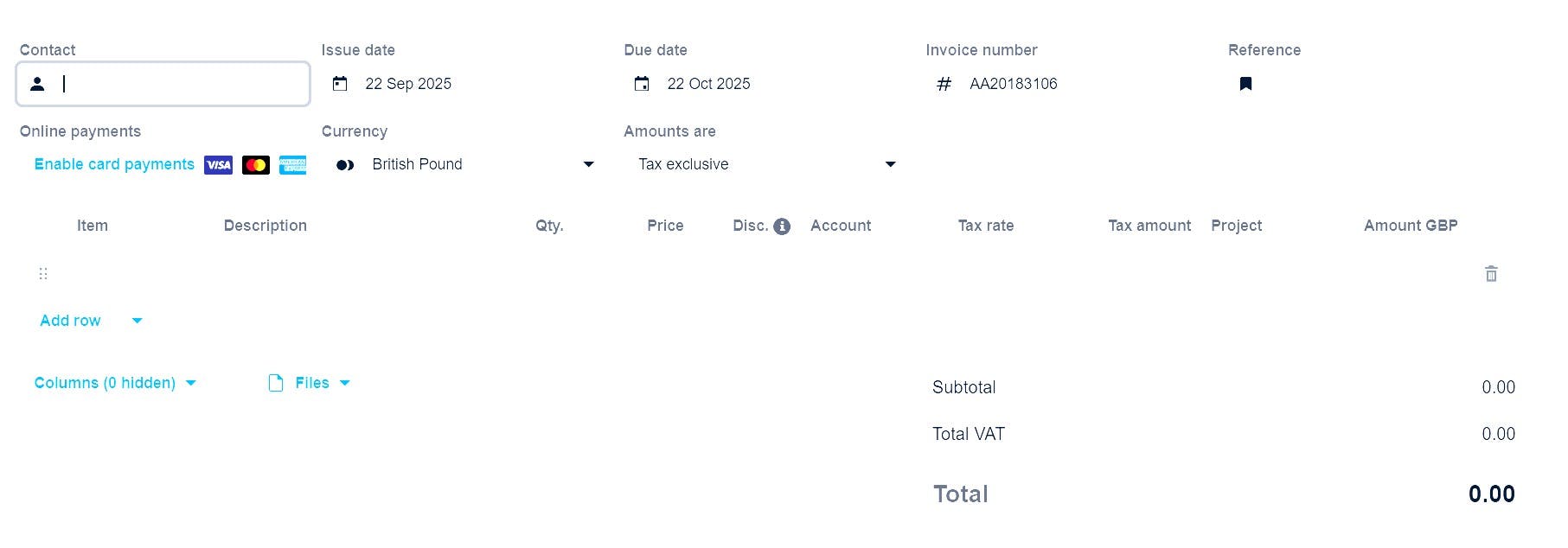Click the Files document icon

click(x=276, y=383)
